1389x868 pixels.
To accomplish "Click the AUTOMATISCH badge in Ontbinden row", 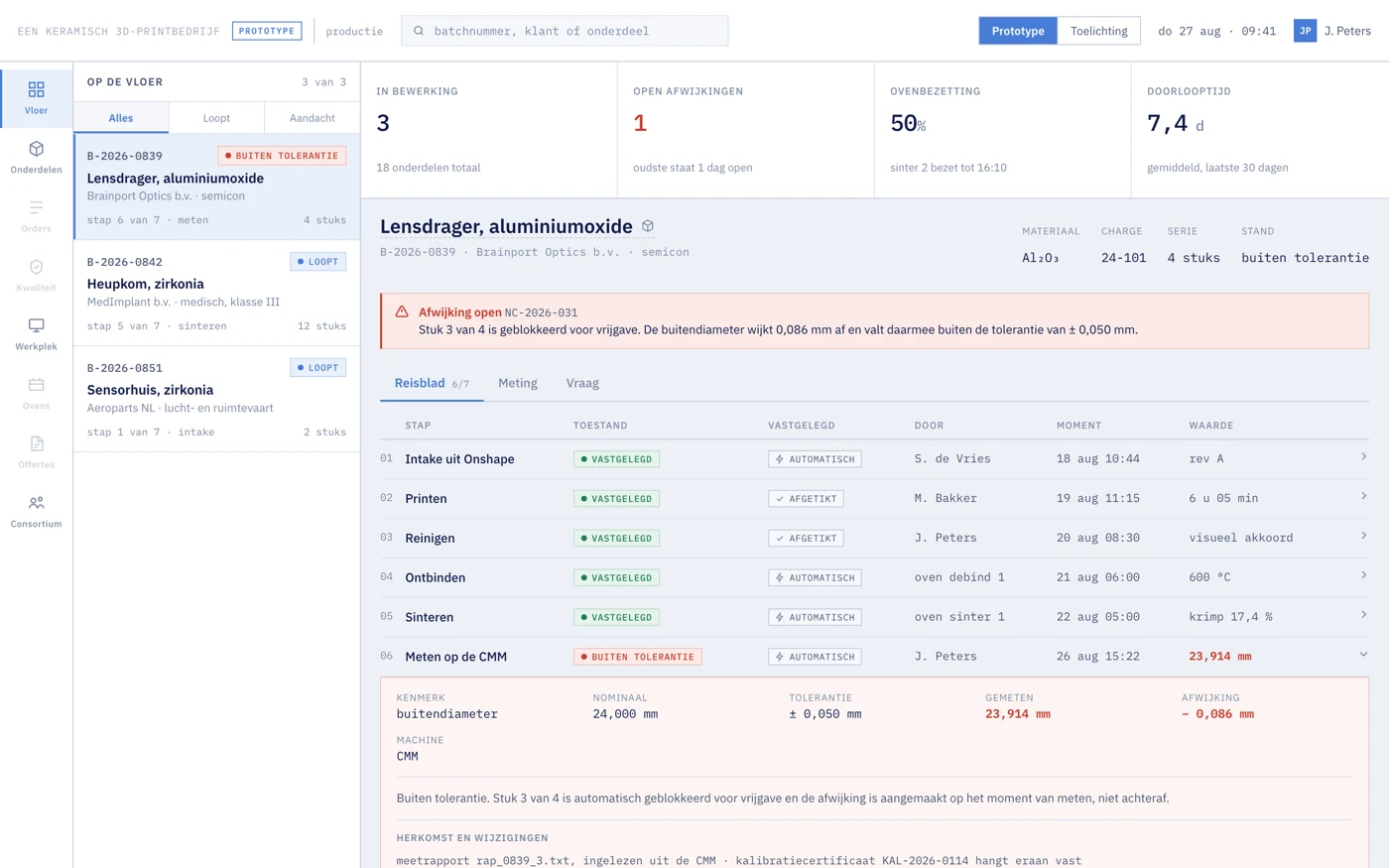I will tap(815, 577).
